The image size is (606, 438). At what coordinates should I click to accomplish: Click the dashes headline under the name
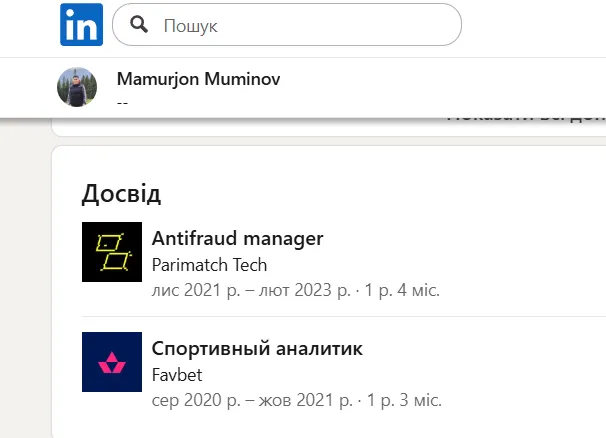click(123, 101)
